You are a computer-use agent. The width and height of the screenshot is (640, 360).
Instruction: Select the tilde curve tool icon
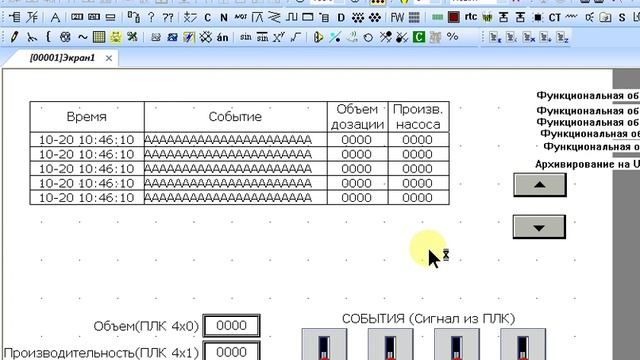coord(82,37)
